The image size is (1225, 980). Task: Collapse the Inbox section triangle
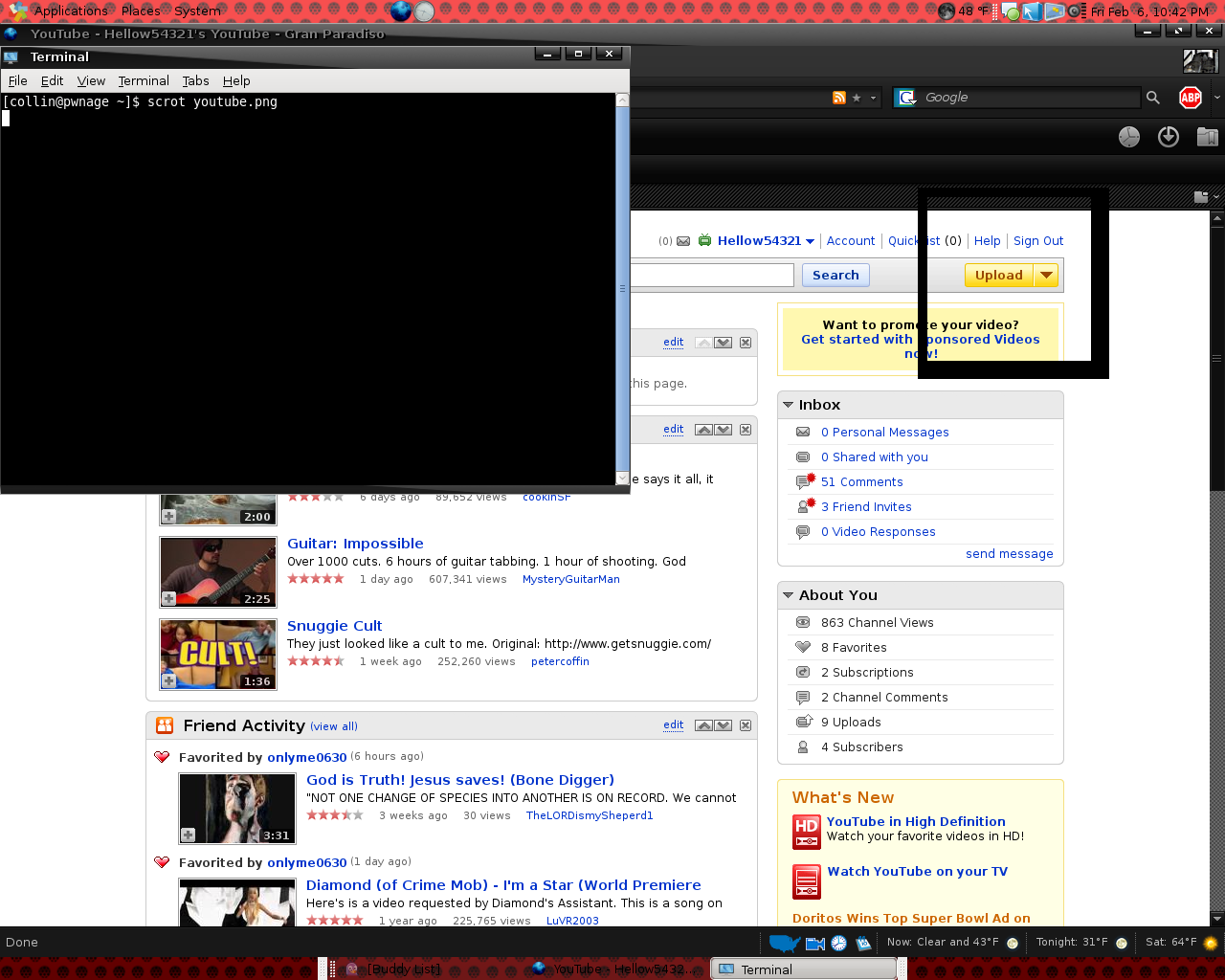tap(789, 405)
